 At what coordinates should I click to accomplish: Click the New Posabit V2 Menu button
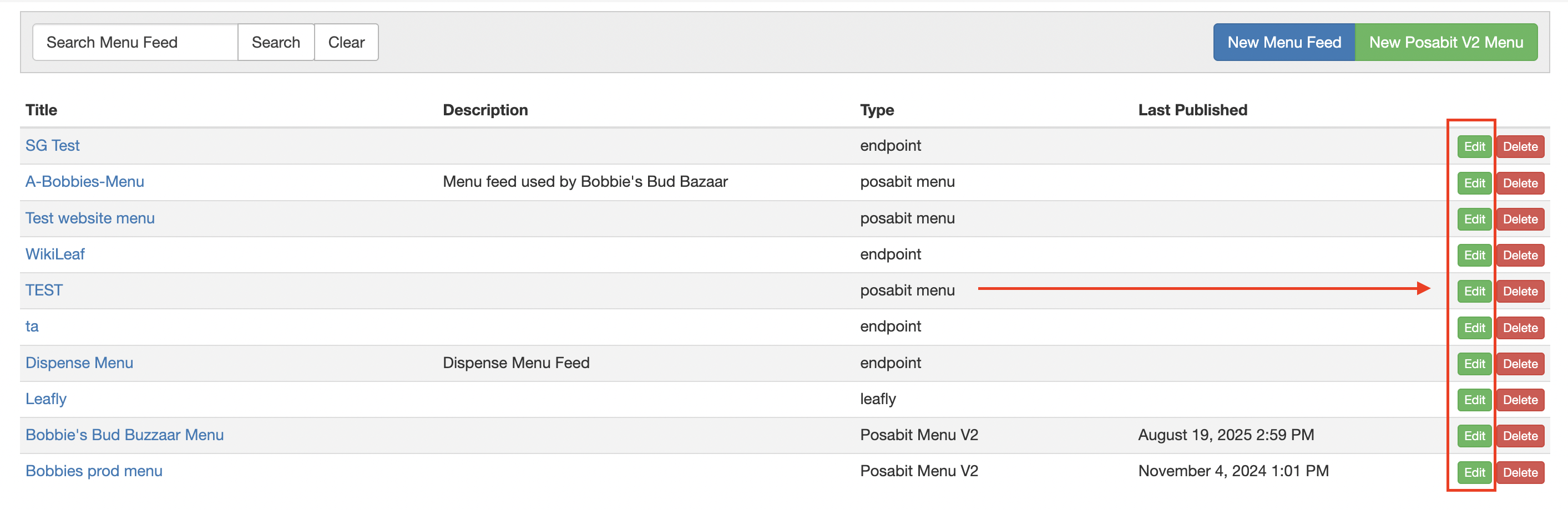pyautogui.click(x=1445, y=43)
